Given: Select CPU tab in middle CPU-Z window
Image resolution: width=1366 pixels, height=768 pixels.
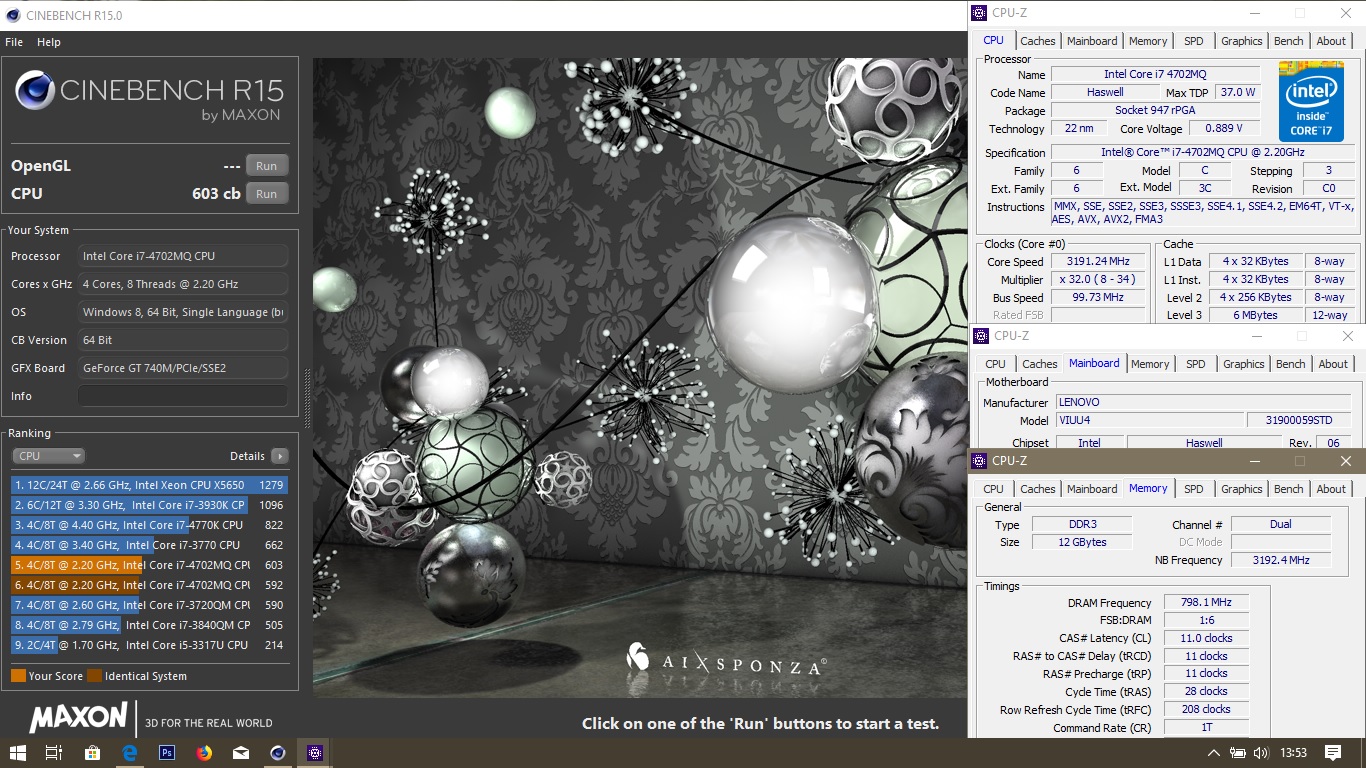Looking at the screenshot, I should pos(995,364).
